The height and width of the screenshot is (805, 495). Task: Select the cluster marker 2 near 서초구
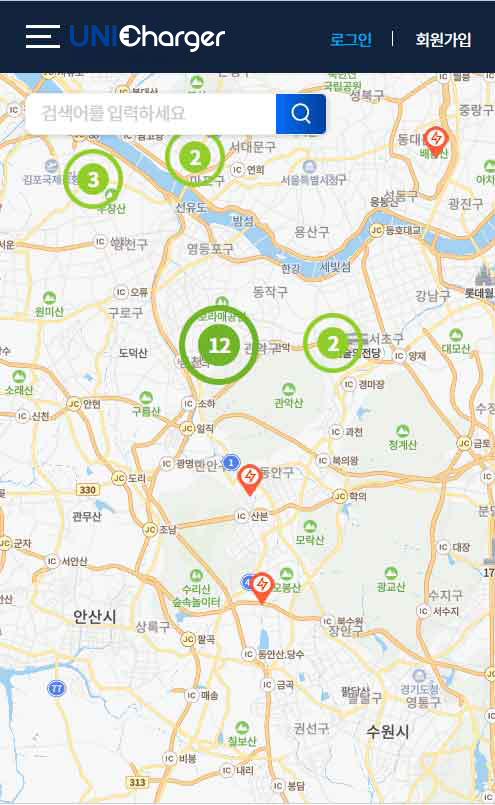click(333, 343)
